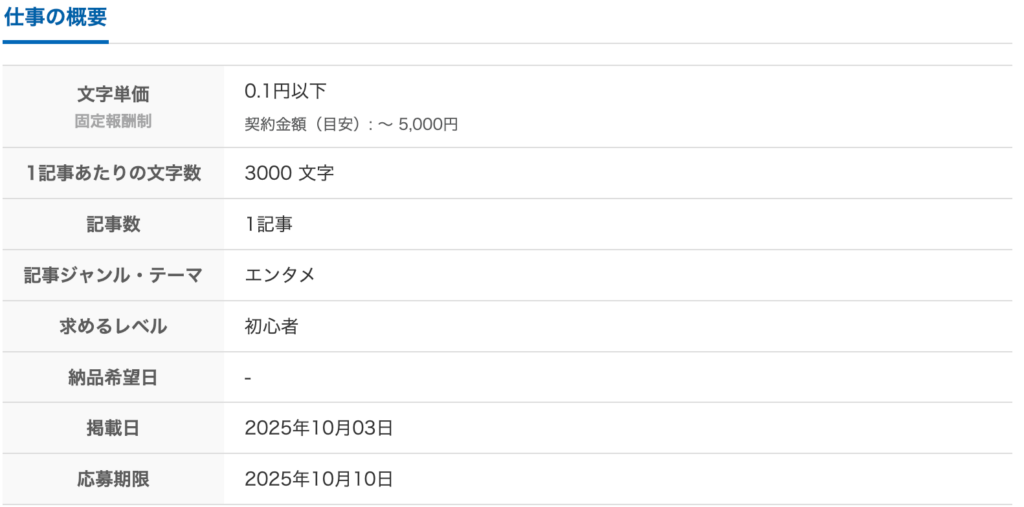Select the 1記事 value

[269, 224]
